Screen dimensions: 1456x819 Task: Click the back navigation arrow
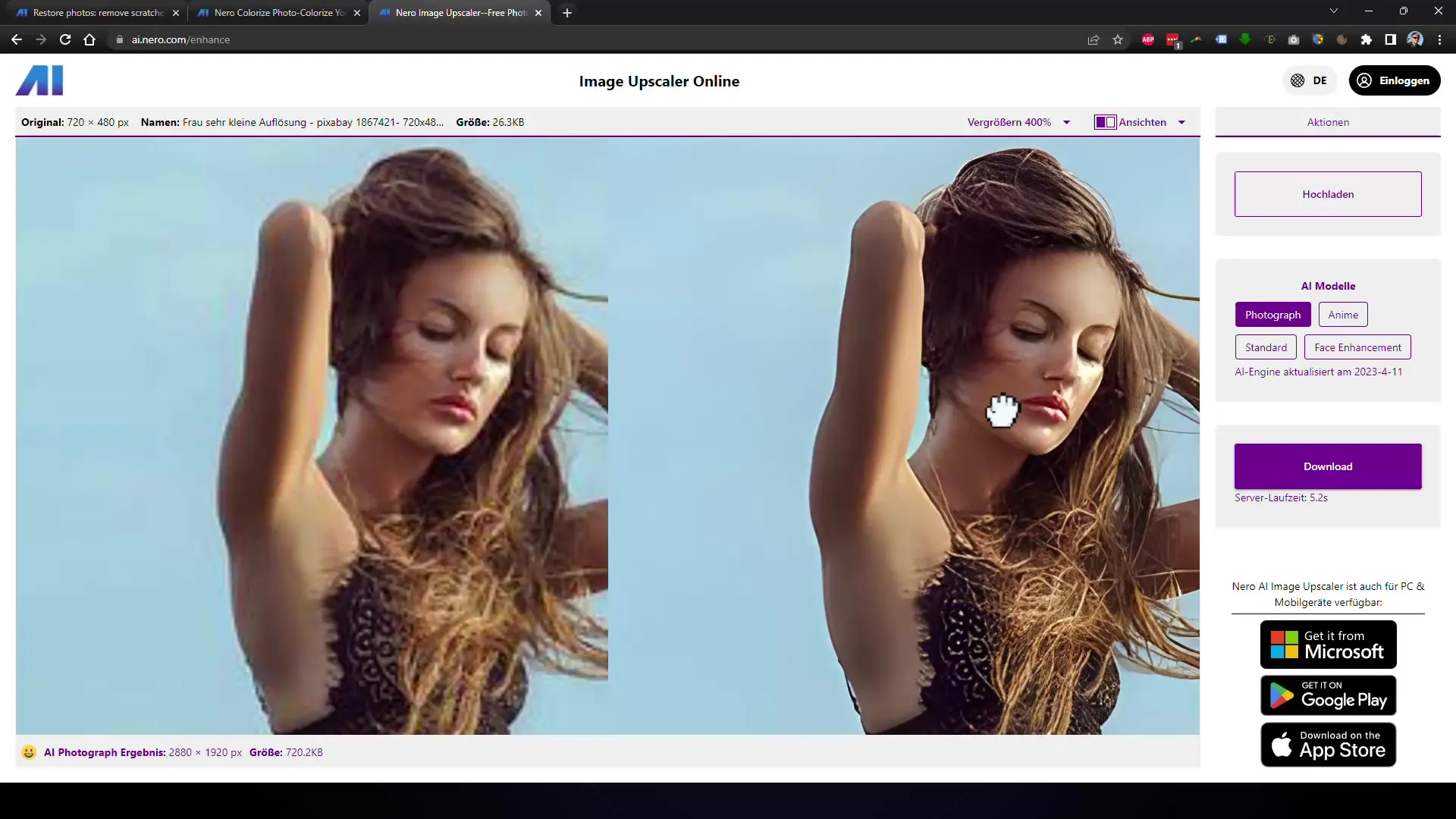tap(17, 40)
